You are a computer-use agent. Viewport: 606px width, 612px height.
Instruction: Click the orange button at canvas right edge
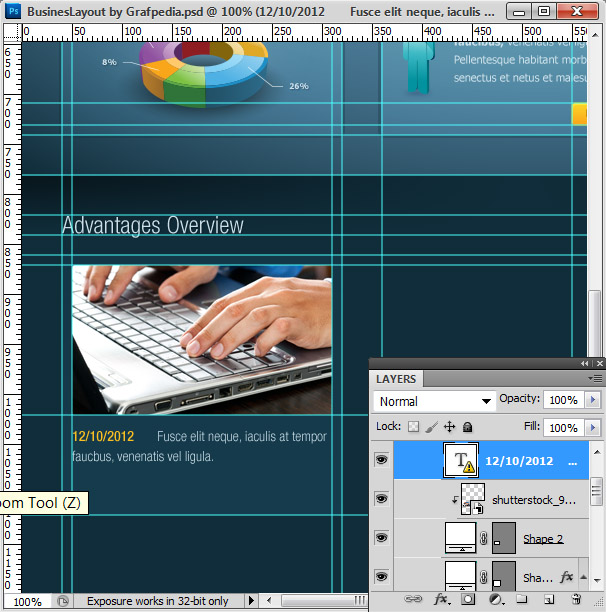579,114
